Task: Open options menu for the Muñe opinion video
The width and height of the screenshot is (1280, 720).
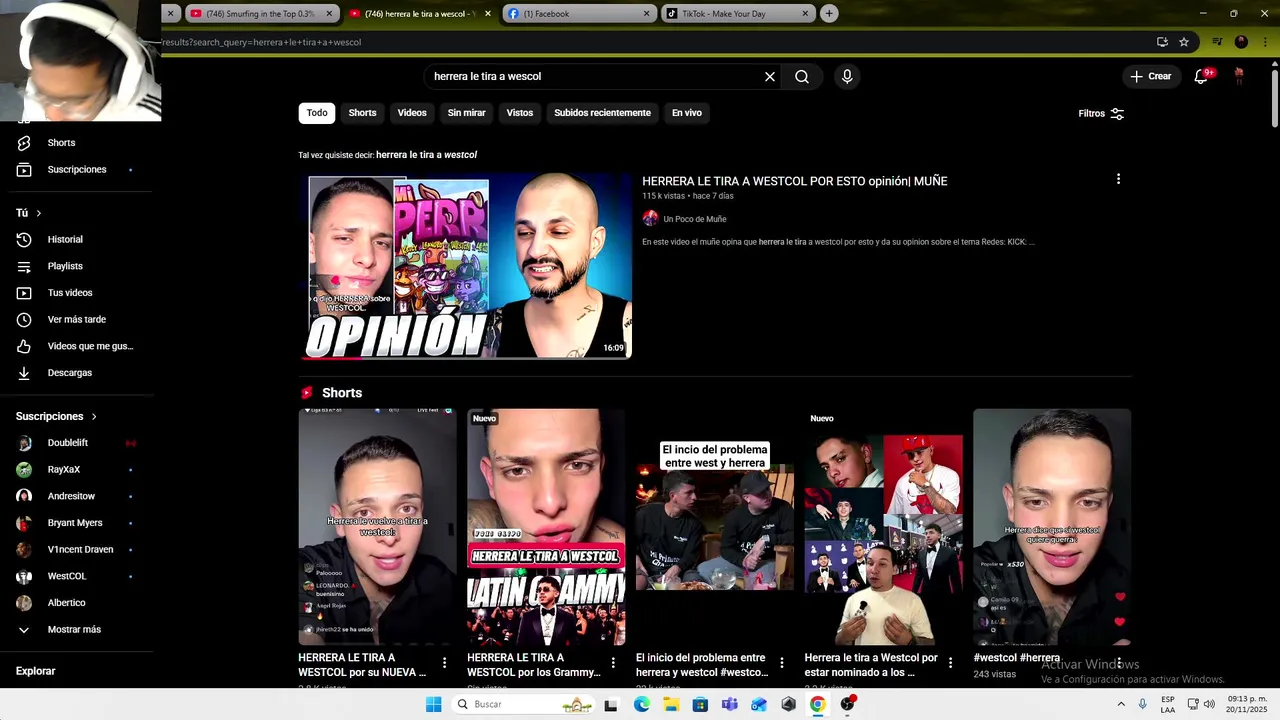Action: [1118, 179]
